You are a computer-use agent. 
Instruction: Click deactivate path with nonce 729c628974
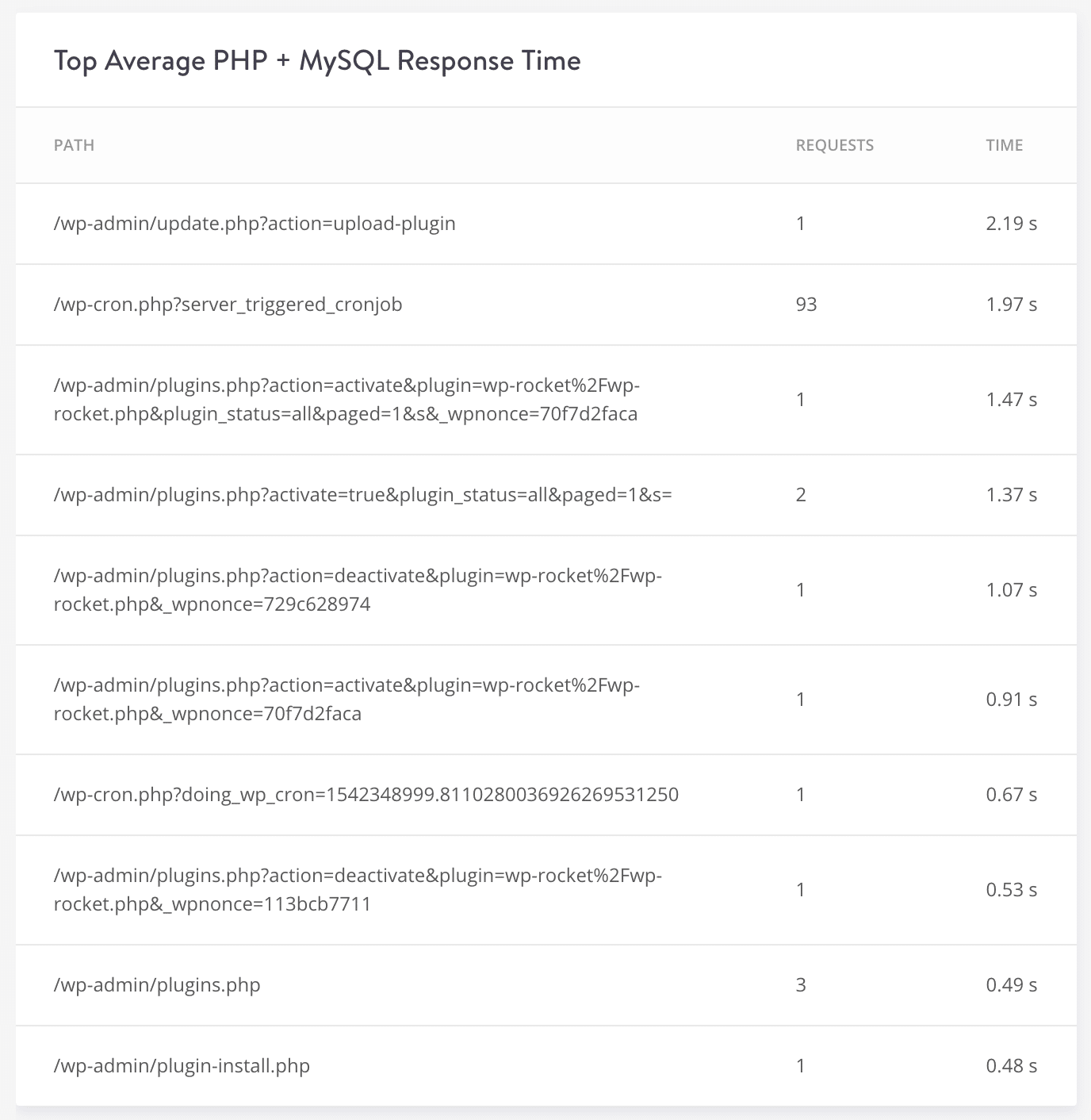coord(358,590)
